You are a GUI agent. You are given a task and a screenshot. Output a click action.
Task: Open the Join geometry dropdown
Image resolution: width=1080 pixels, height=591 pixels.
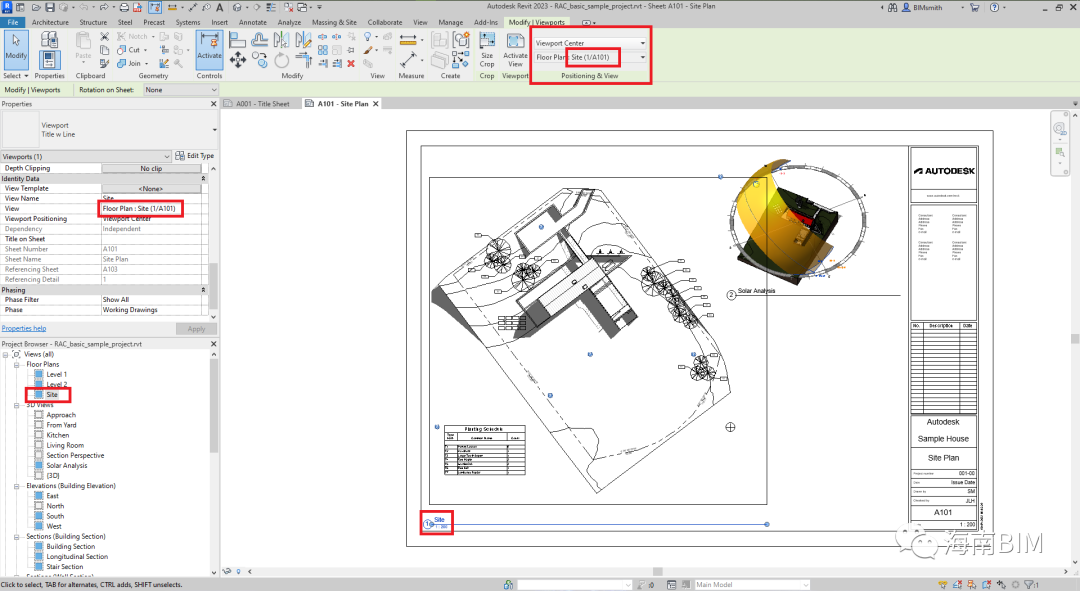(147, 63)
